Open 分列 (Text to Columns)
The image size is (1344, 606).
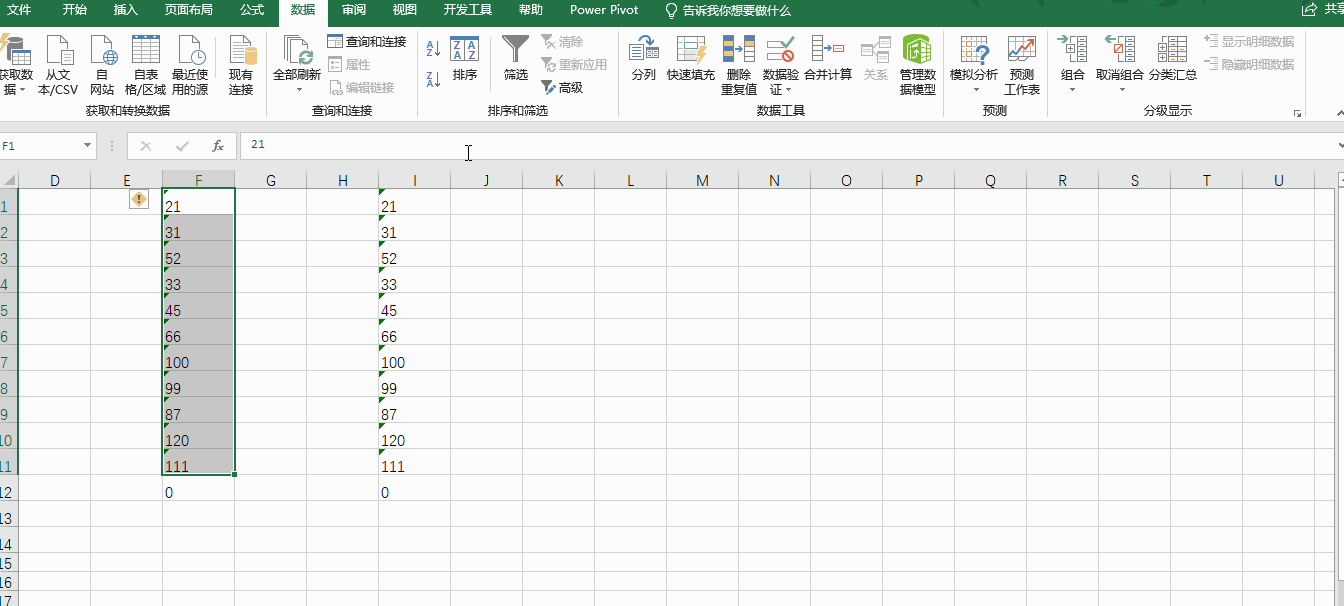point(644,62)
